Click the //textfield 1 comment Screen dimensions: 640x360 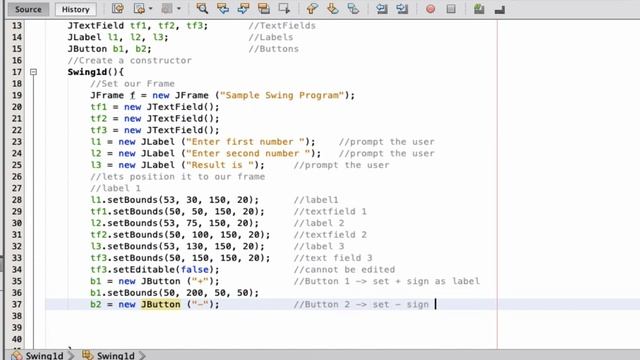330,211
